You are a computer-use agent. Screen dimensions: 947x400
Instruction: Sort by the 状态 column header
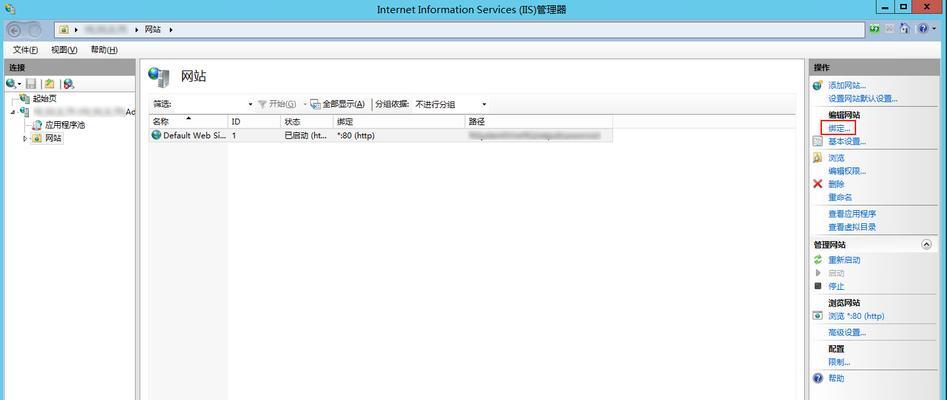tap(307, 121)
